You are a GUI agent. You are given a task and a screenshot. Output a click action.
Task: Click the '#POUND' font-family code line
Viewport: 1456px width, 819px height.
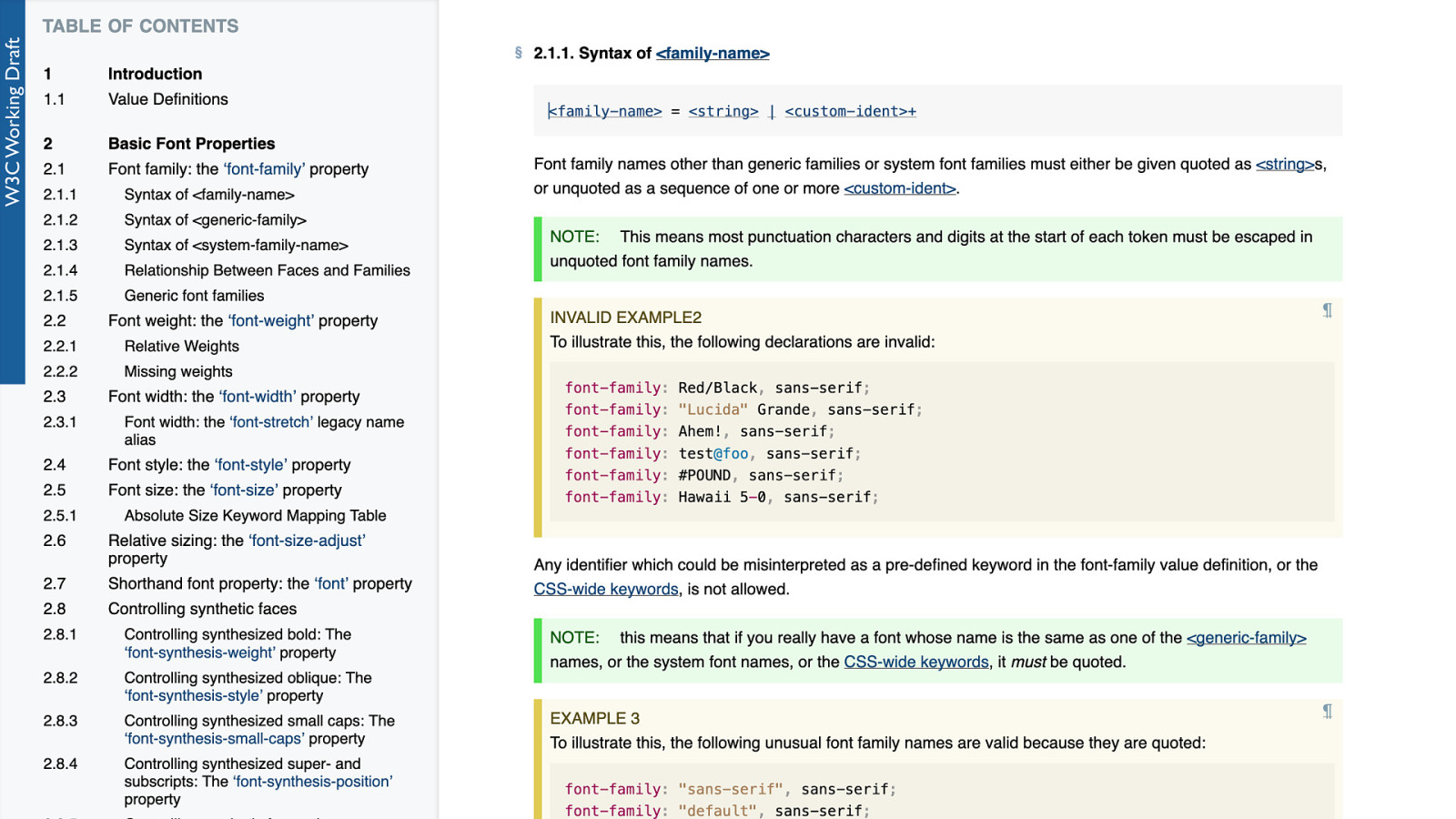(x=705, y=475)
